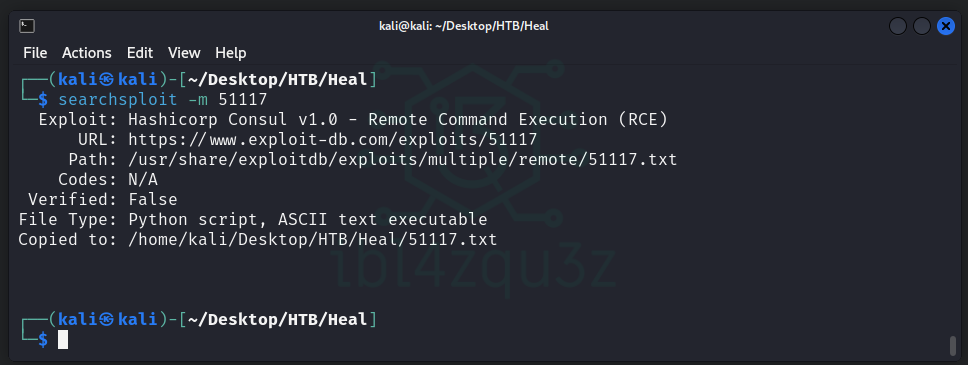Screen dimensions: 968x365
Task: Click the terminal icon in title bar
Action: pyautogui.click(x=27, y=26)
